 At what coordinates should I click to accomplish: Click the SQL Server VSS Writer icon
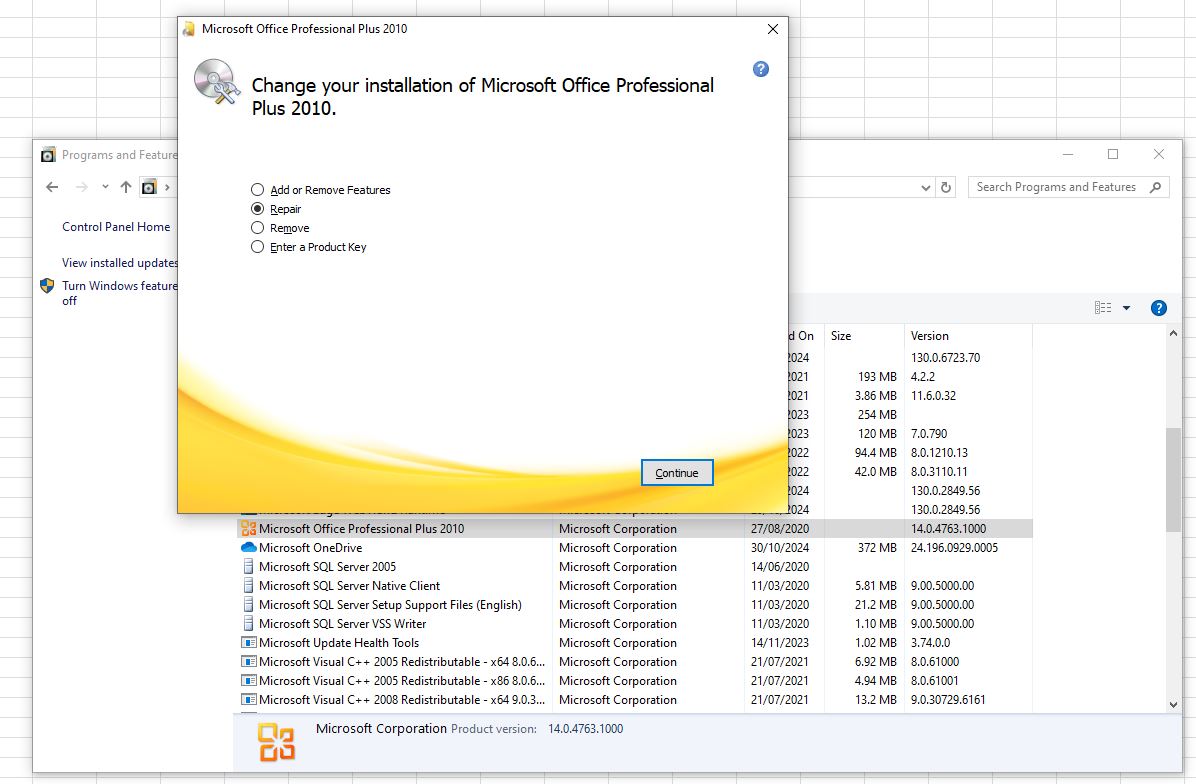coord(248,624)
